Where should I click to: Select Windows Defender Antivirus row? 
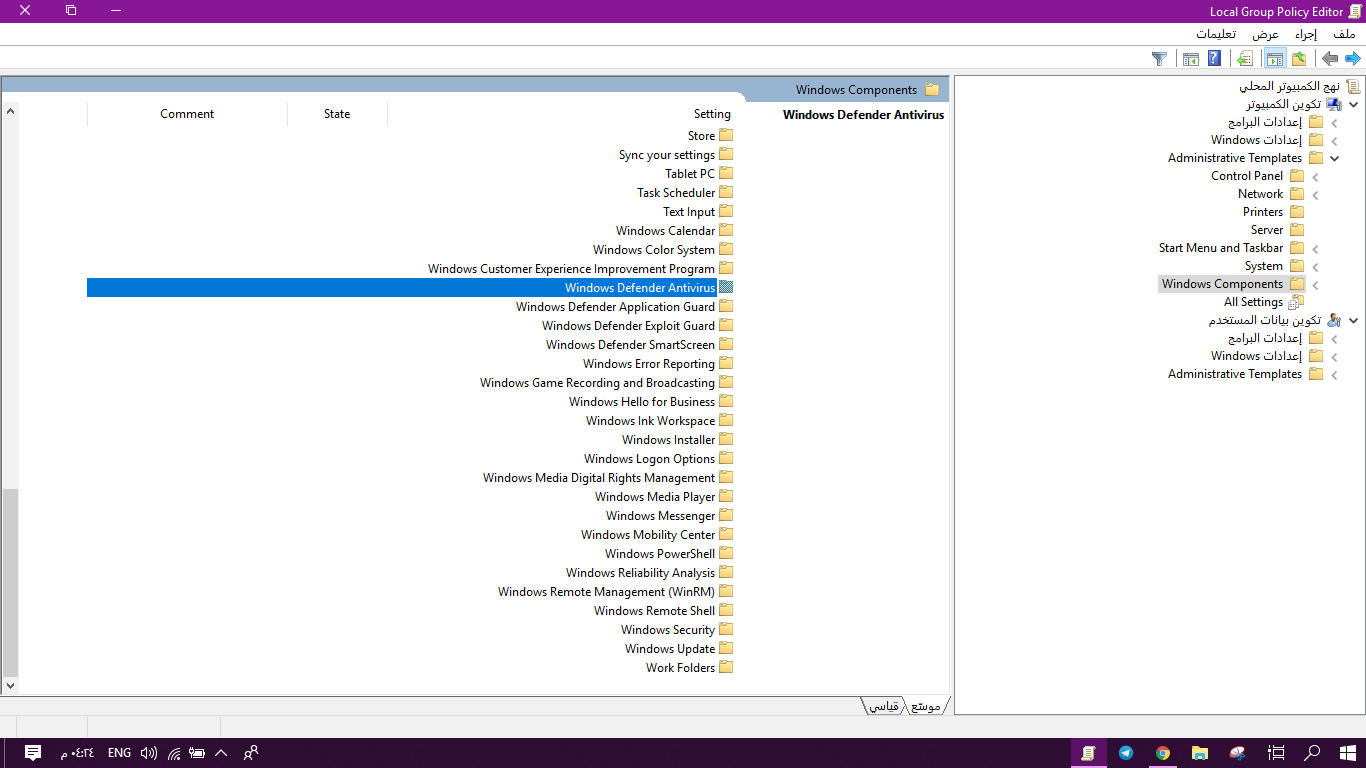pos(410,287)
